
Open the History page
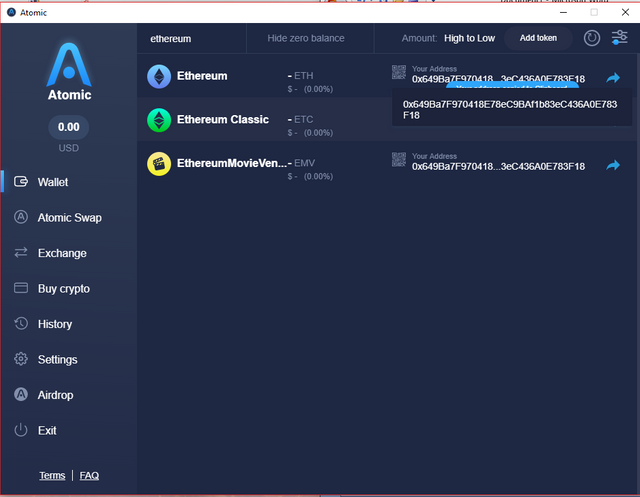coord(55,324)
